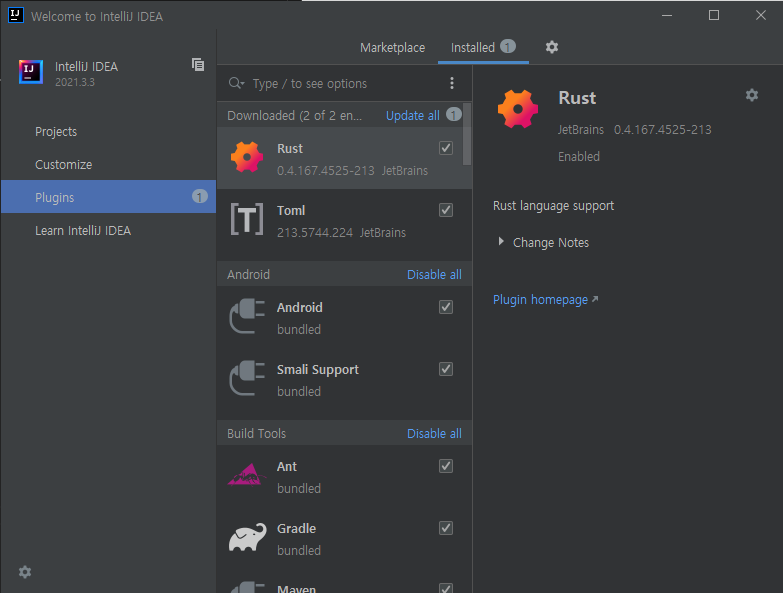Open the gear dropdown in Rust details pane
Viewport: 783px width, 593px height.
(x=752, y=95)
